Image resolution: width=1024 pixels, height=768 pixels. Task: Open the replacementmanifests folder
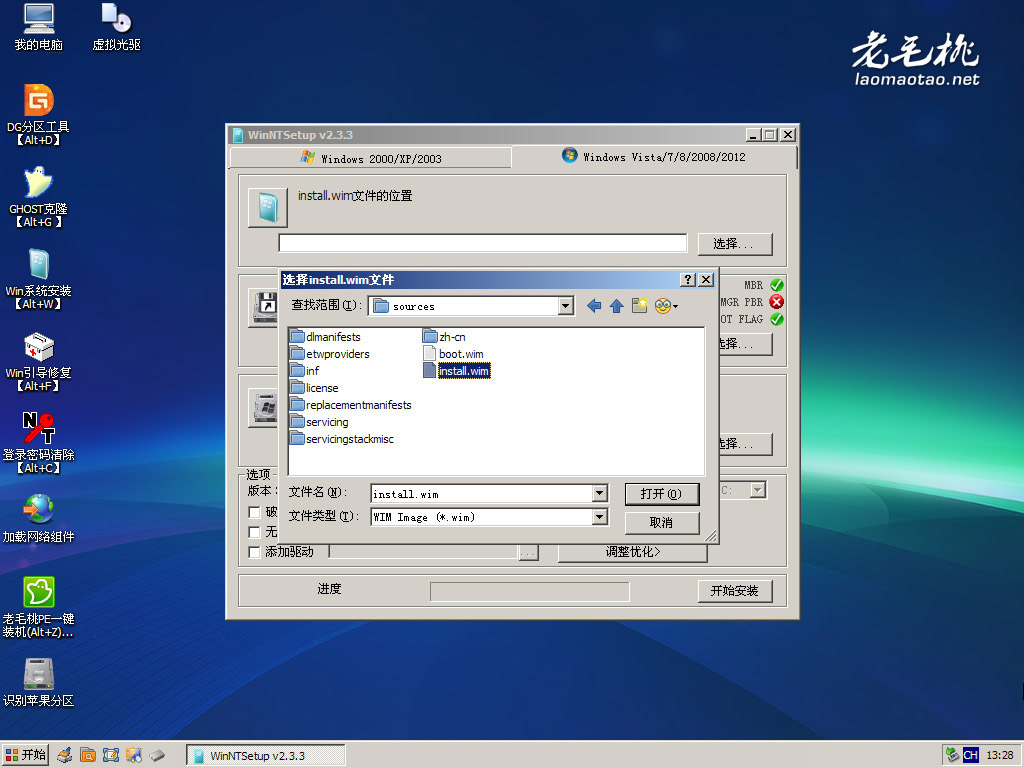pos(351,405)
